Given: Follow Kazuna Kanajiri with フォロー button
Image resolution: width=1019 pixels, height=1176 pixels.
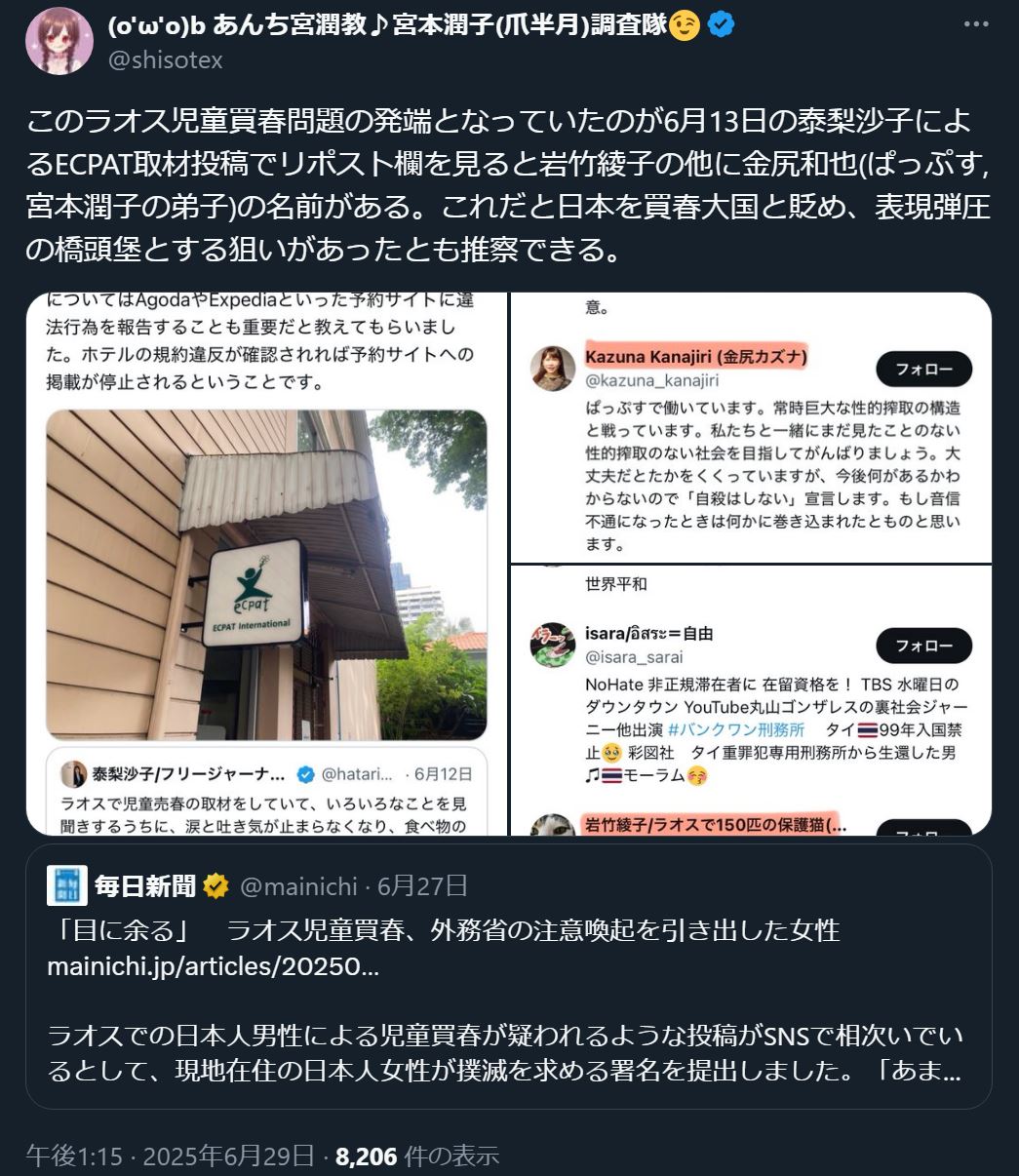Looking at the screenshot, I should point(923,370).
